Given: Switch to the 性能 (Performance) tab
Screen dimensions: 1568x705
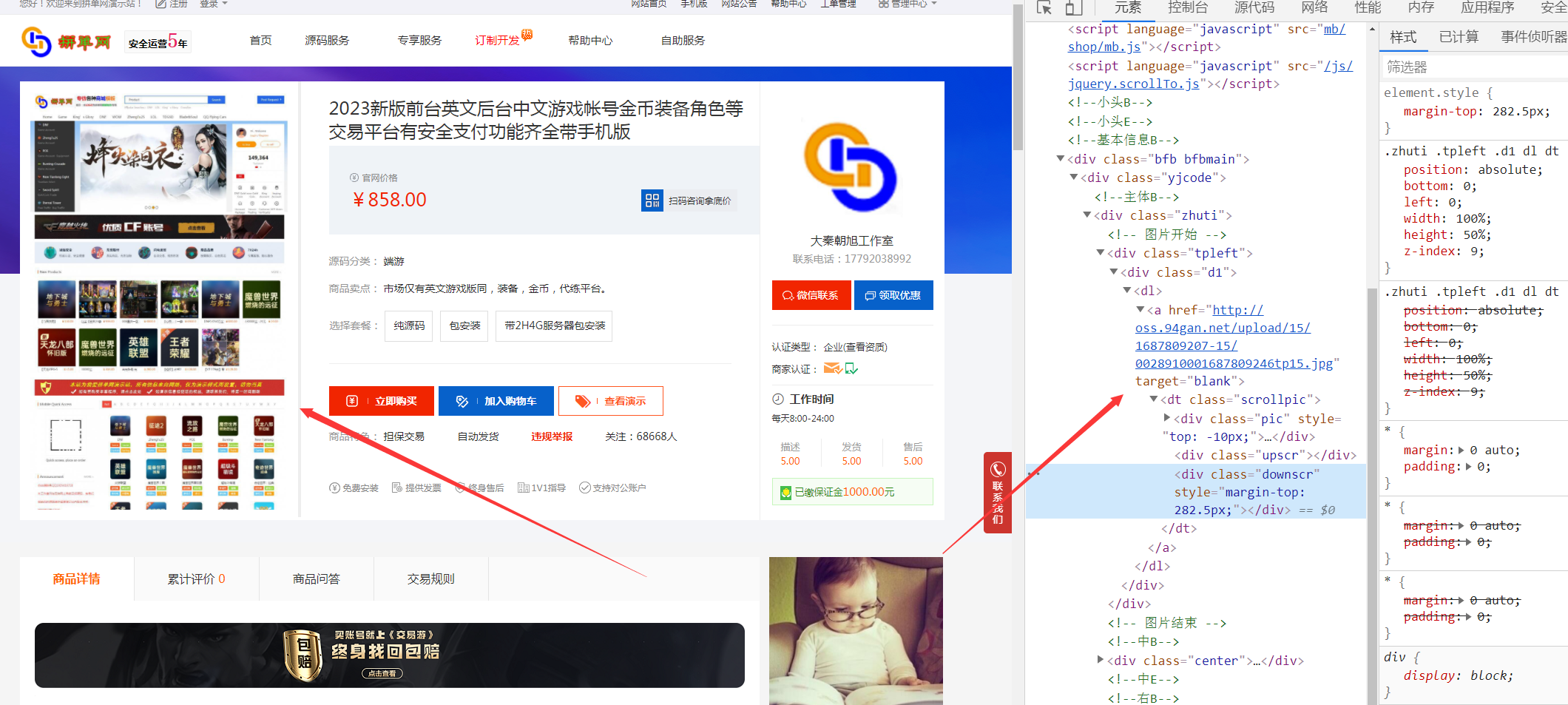Looking at the screenshot, I should tap(1368, 7).
